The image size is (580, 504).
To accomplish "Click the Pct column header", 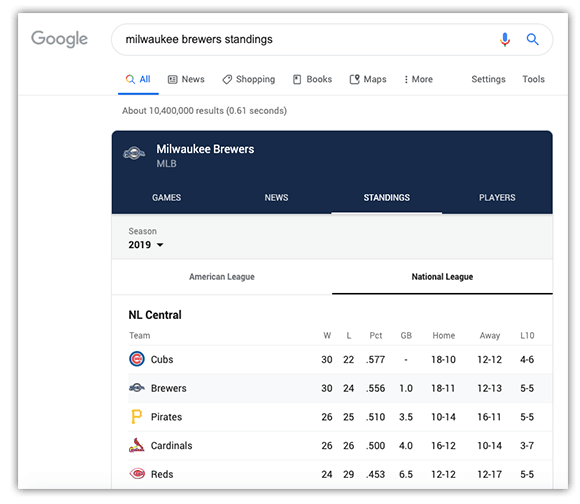I will point(376,335).
